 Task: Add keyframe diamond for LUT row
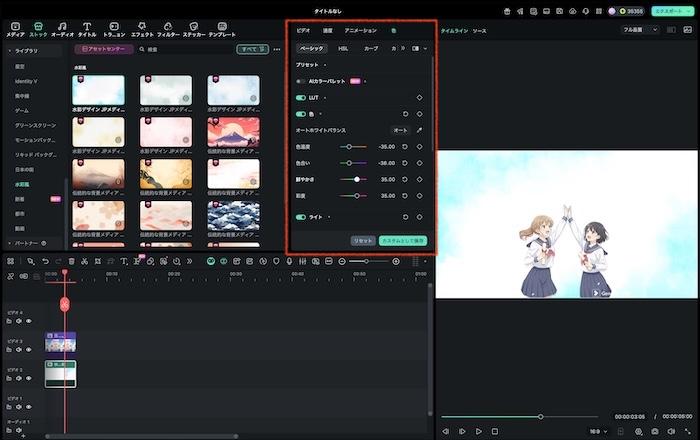419,98
